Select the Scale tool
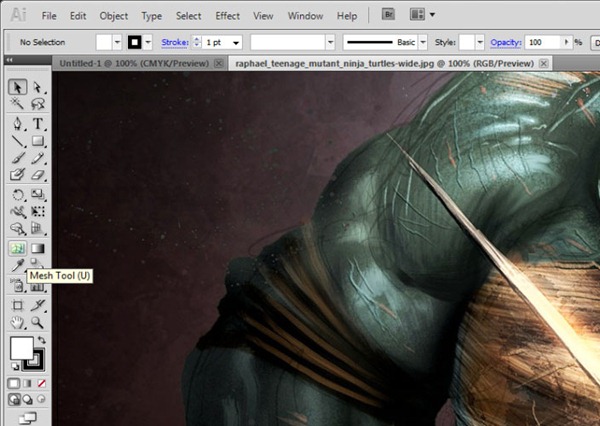The width and height of the screenshot is (600, 426). [x=38, y=194]
